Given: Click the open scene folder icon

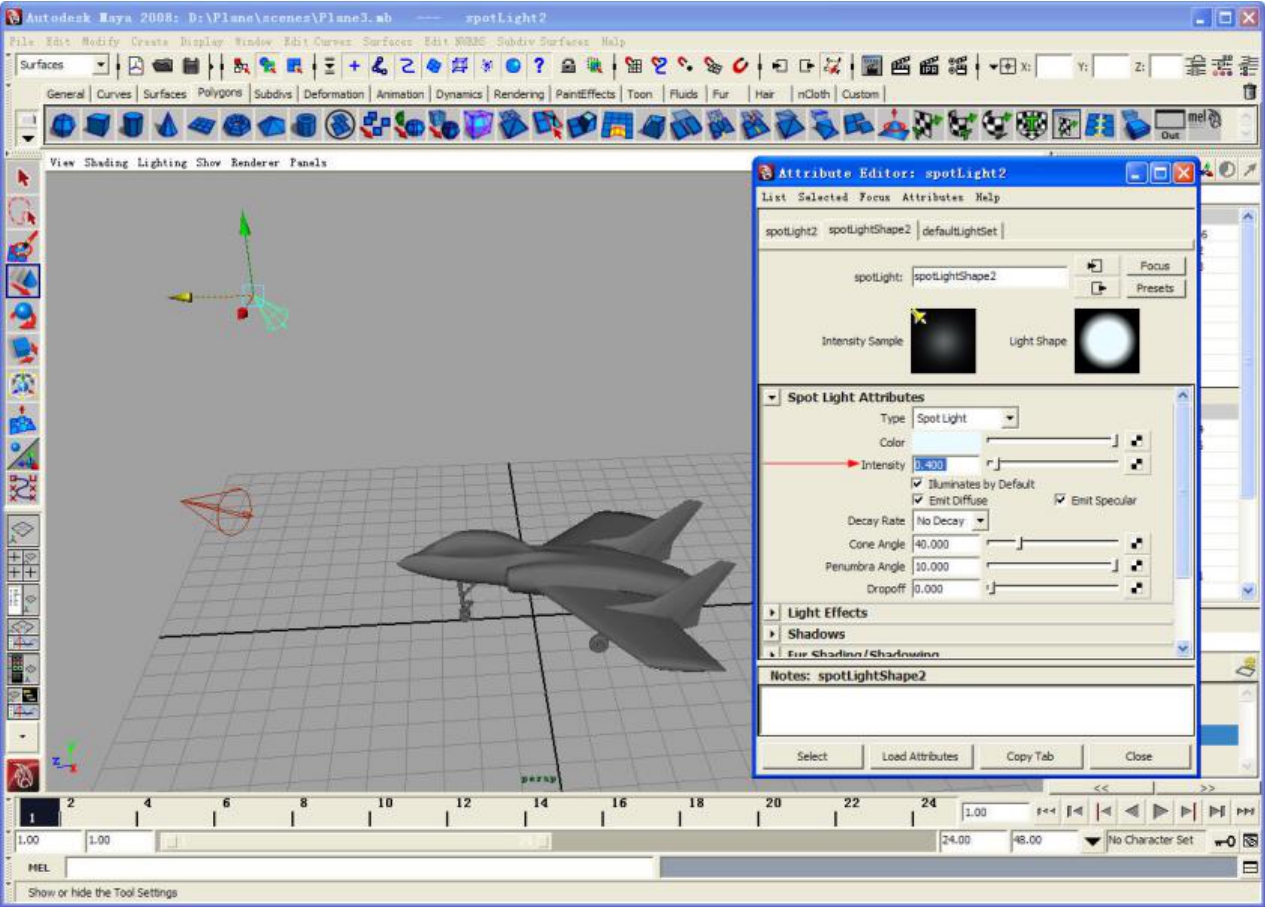Looking at the screenshot, I should (x=162, y=66).
